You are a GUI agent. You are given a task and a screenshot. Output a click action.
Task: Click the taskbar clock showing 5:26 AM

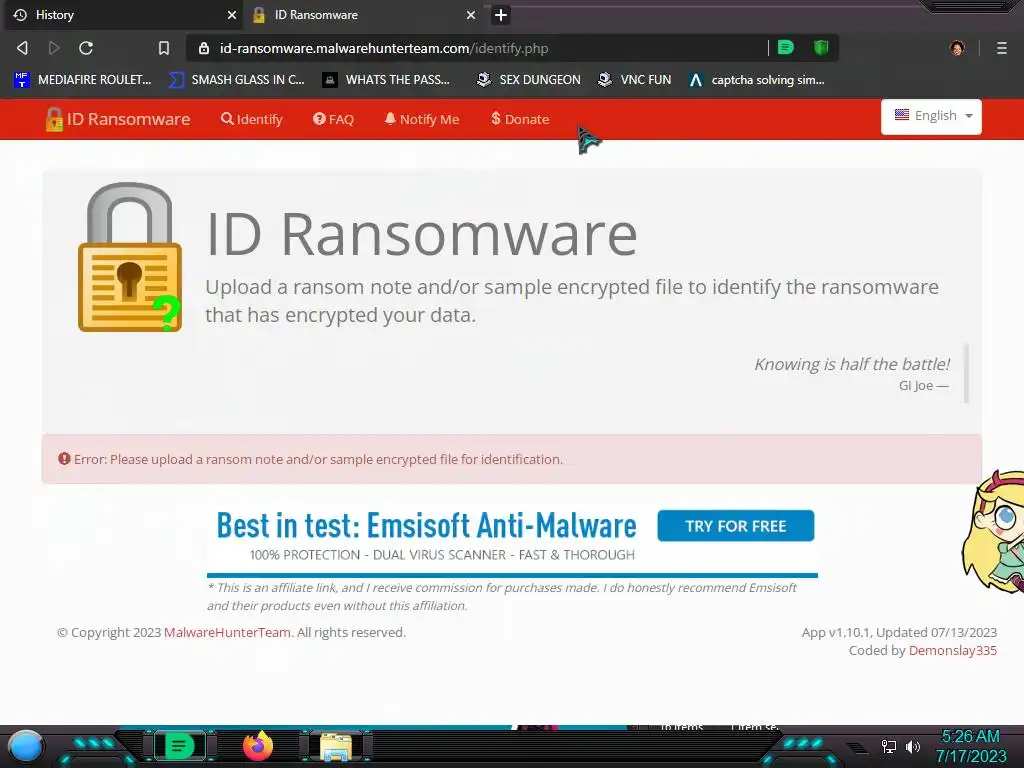[x=971, y=746]
